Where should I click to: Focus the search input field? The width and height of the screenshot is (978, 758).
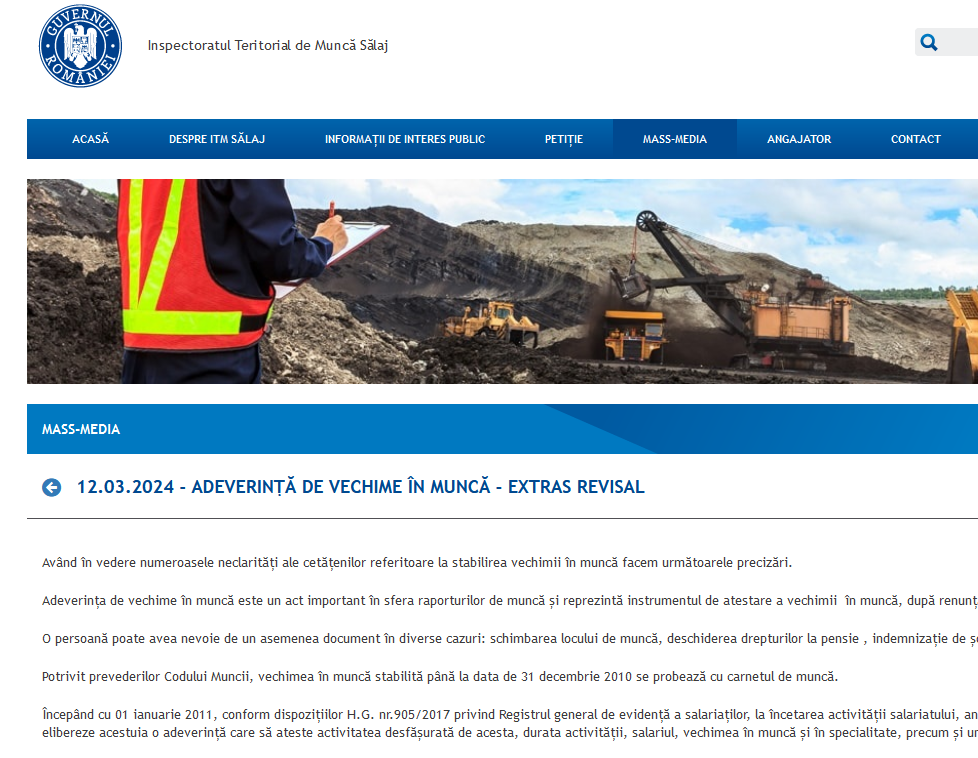click(960, 42)
